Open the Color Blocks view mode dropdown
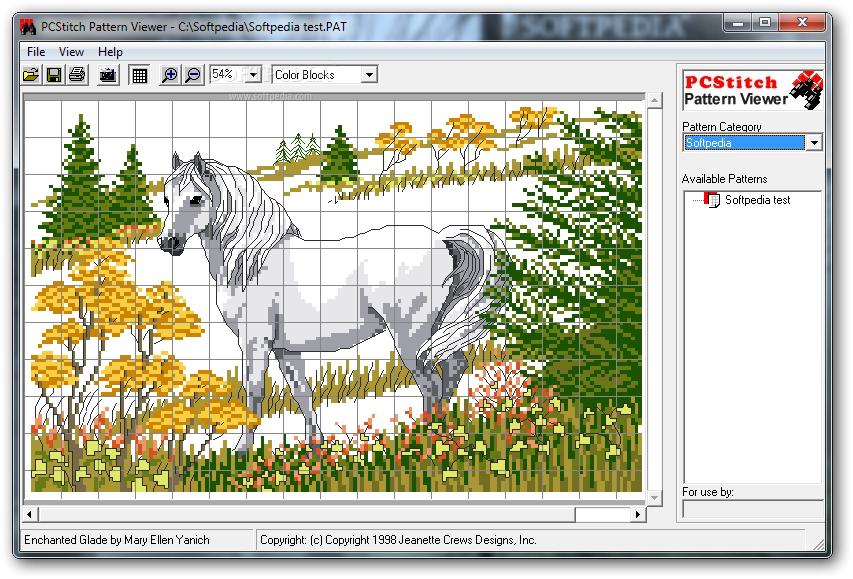Screen dimensions: 853x579 coord(369,75)
